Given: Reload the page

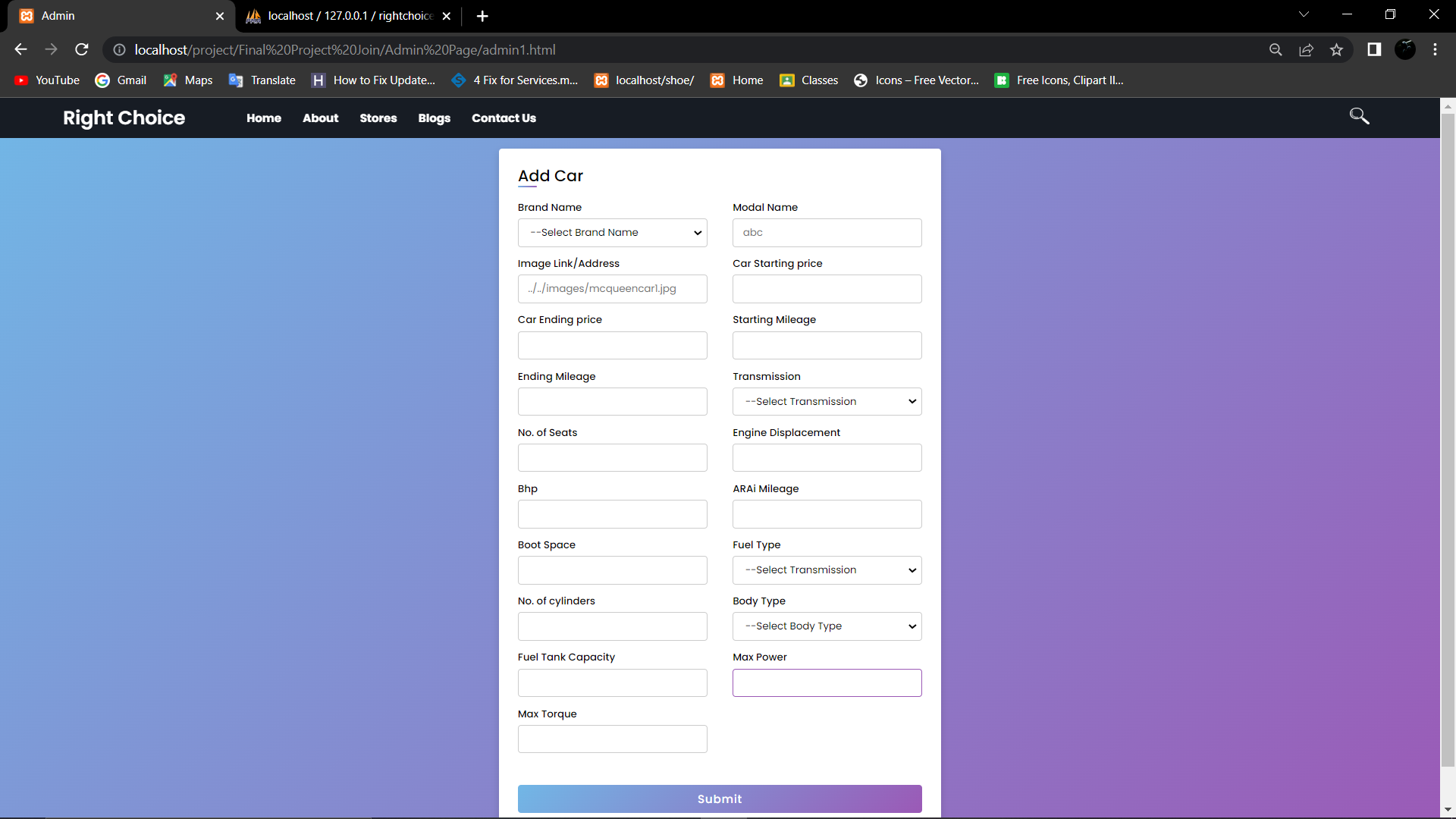Looking at the screenshot, I should pos(81,49).
